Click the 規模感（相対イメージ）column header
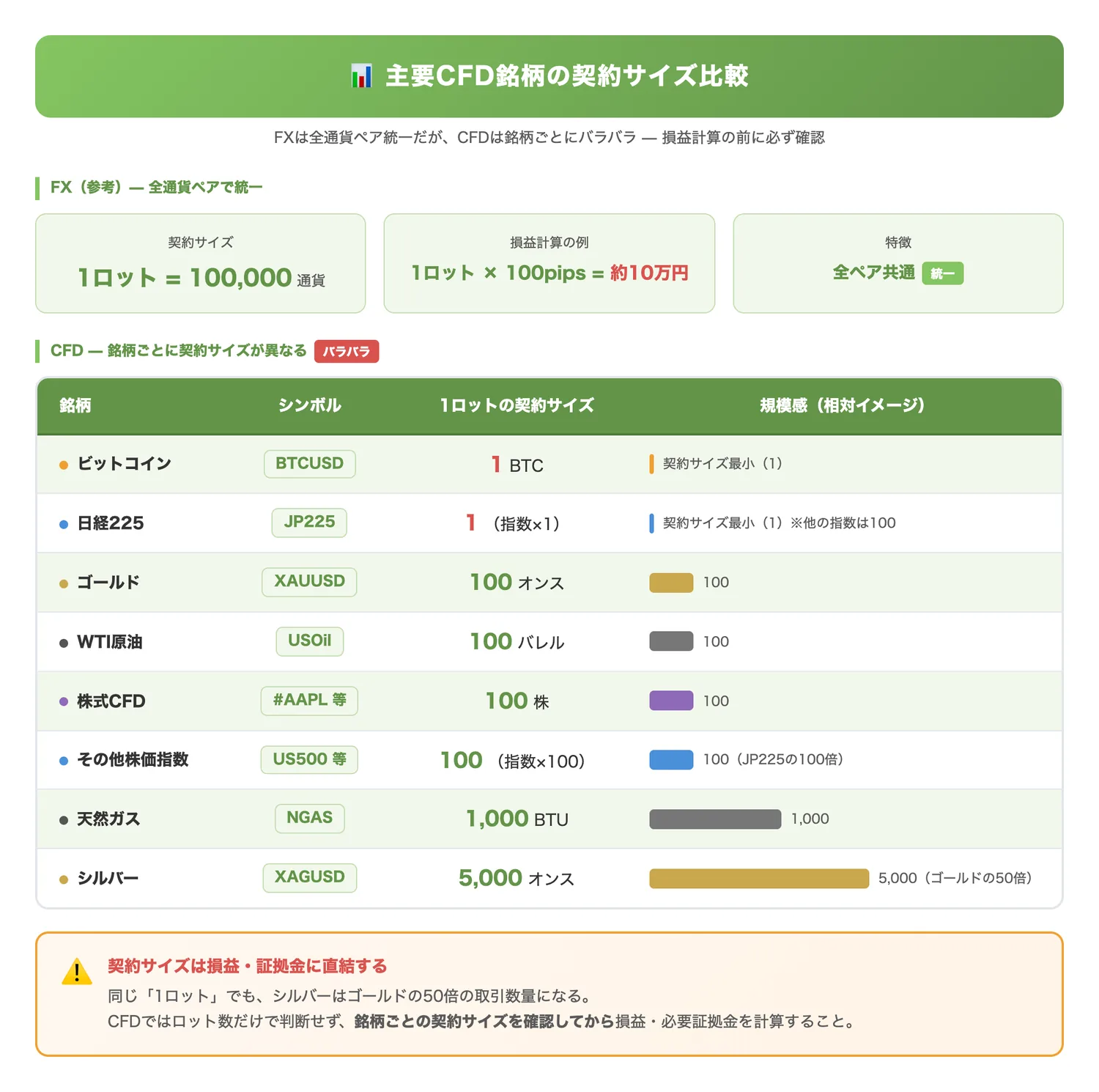The height and width of the screenshot is (1092, 1099). (843, 405)
